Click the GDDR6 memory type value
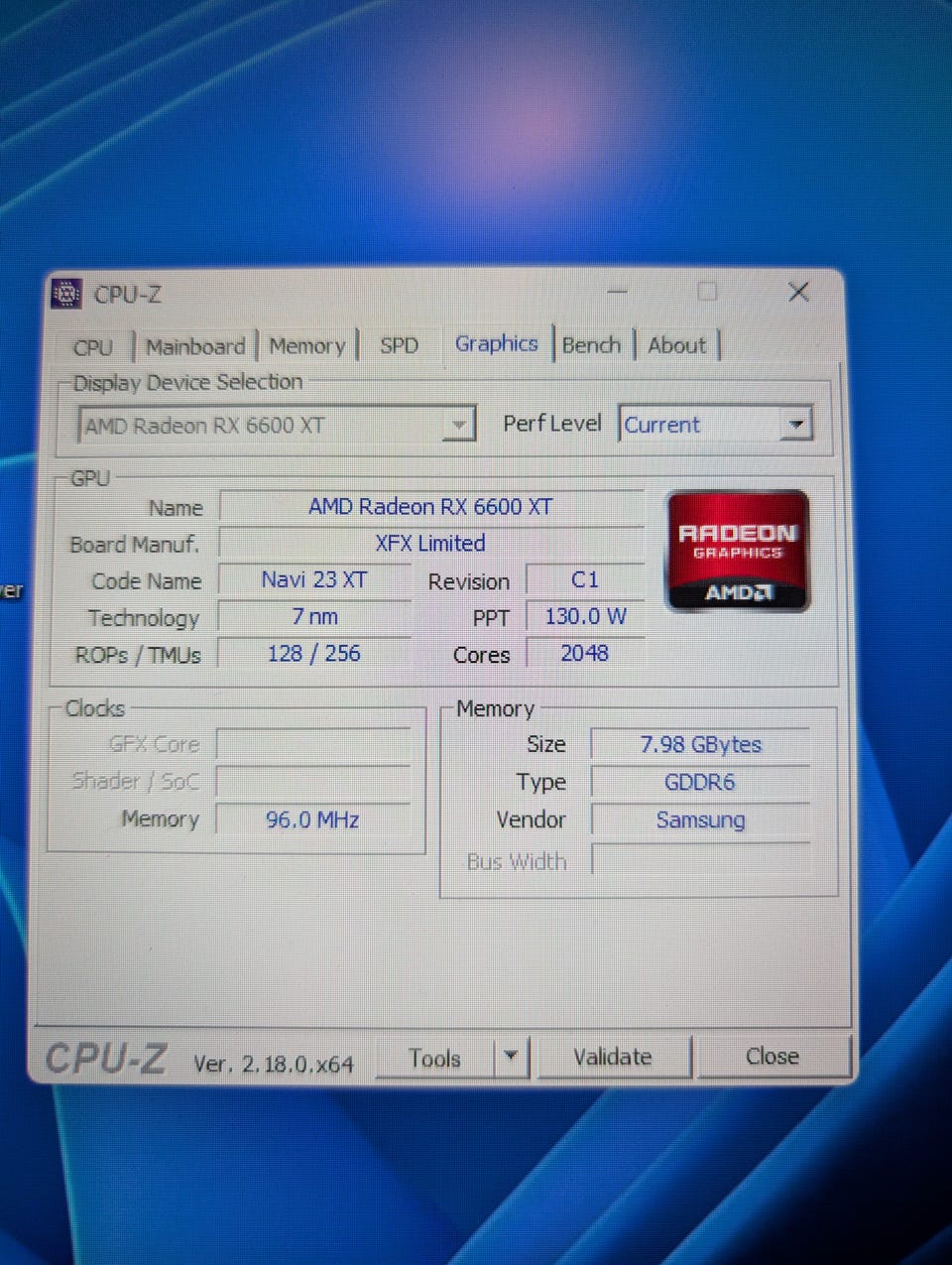This screenshot has height=1265, width=952. 700,783
